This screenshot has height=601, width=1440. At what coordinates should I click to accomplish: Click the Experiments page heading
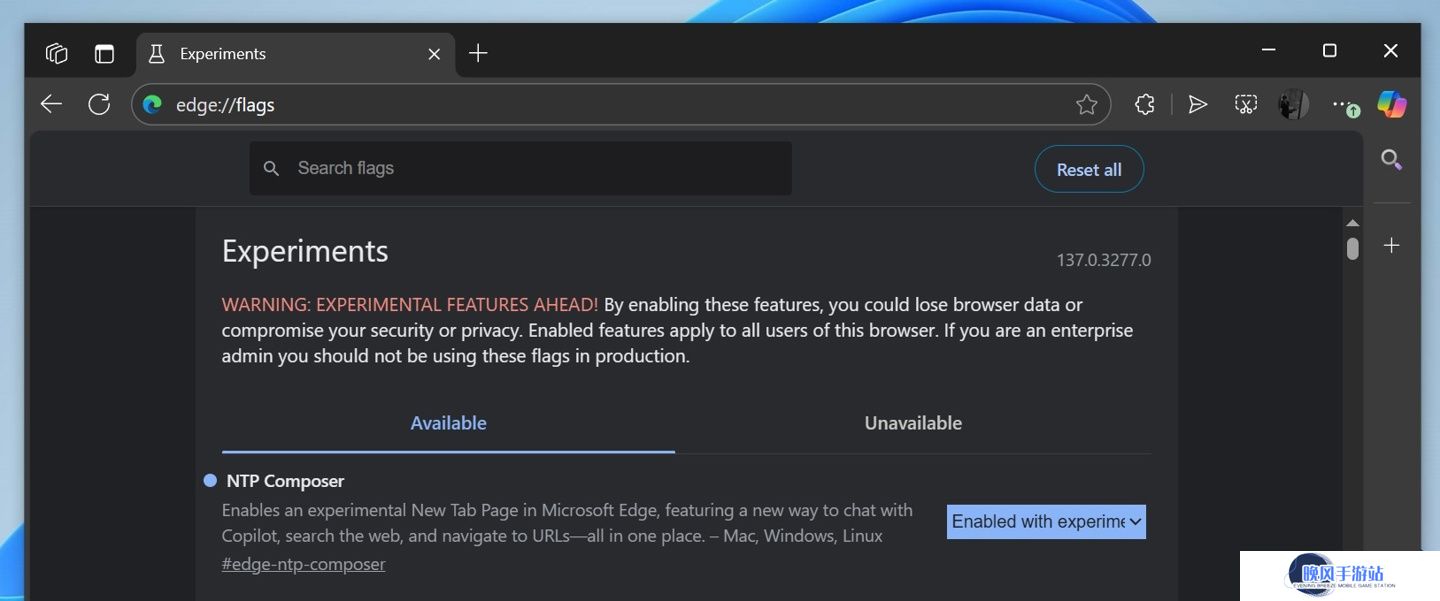[305, 251]
